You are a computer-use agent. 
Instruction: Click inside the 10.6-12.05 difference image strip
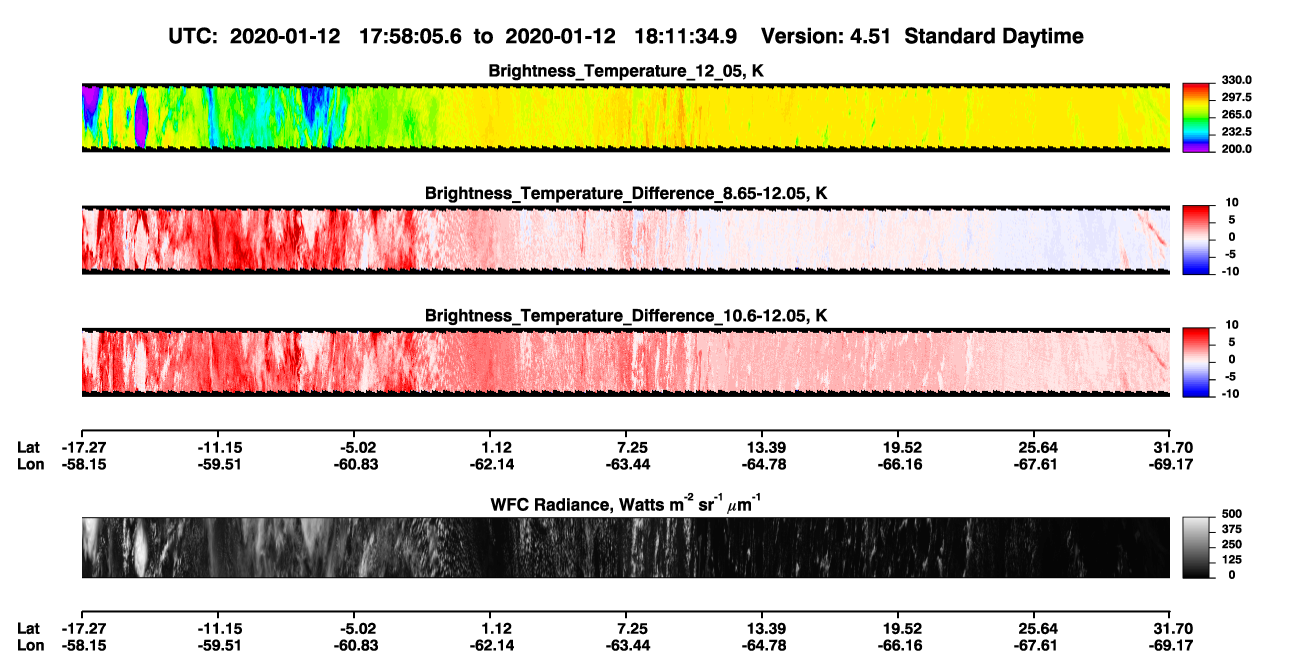click(x=626, y=361)
